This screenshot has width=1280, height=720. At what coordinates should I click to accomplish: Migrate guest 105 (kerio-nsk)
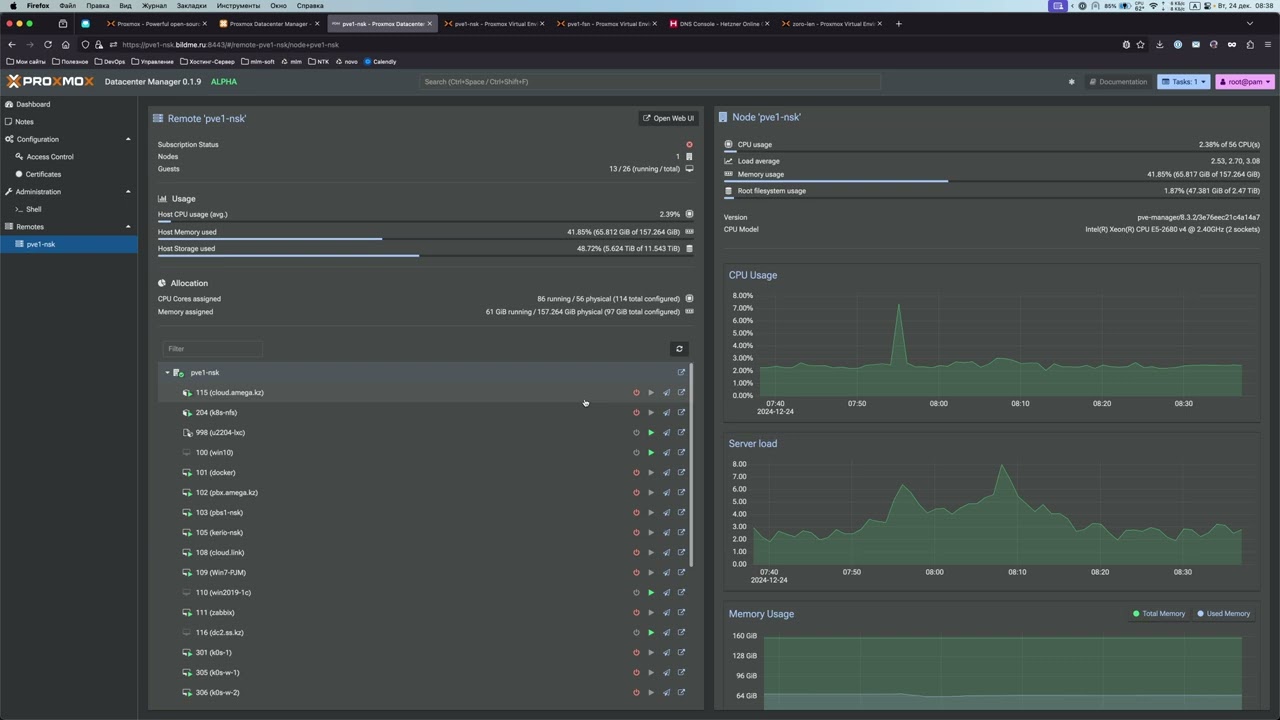pos(666,533)
